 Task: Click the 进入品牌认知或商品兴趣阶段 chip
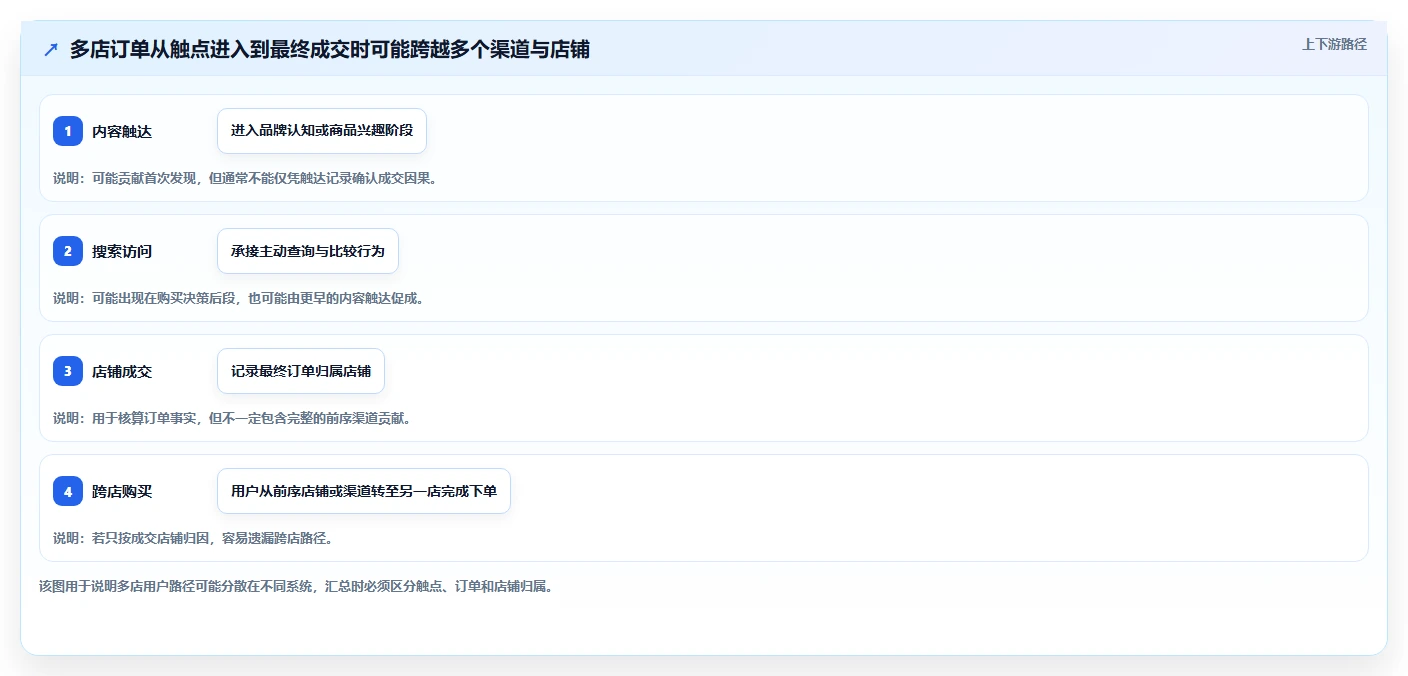coord(322,131)
